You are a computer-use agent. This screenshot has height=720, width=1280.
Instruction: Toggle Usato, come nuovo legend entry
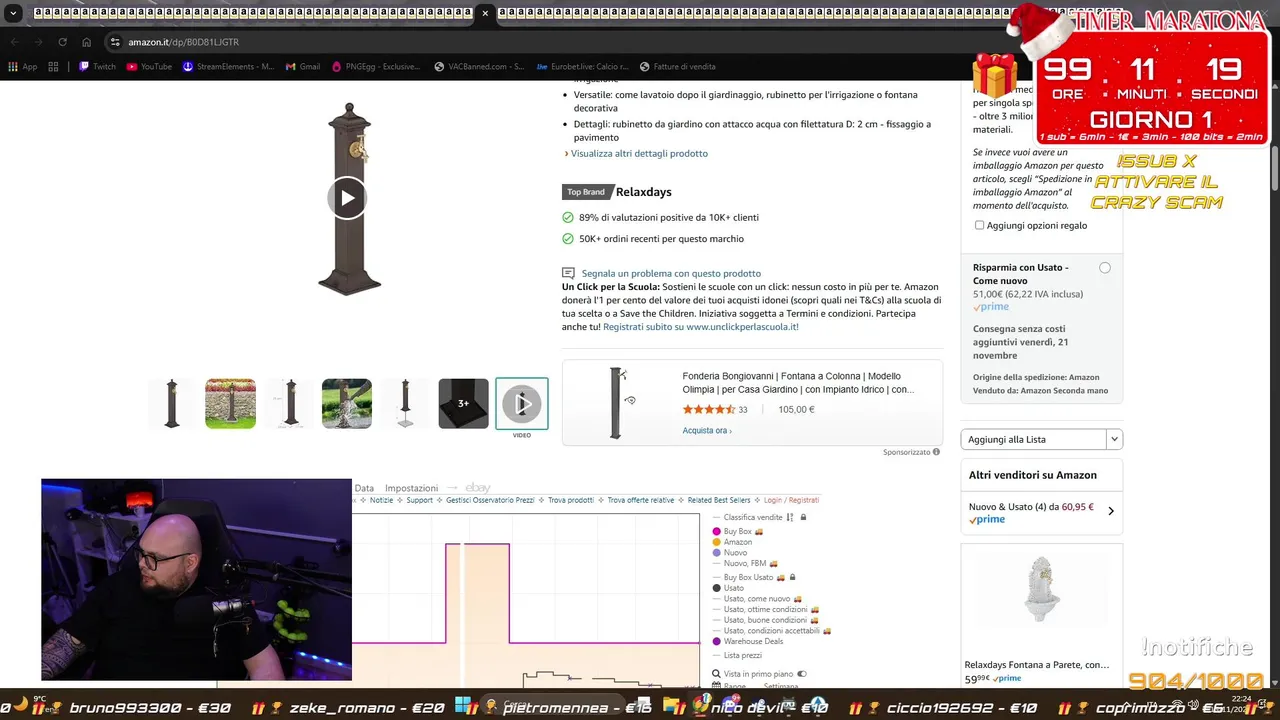(757, 599)
